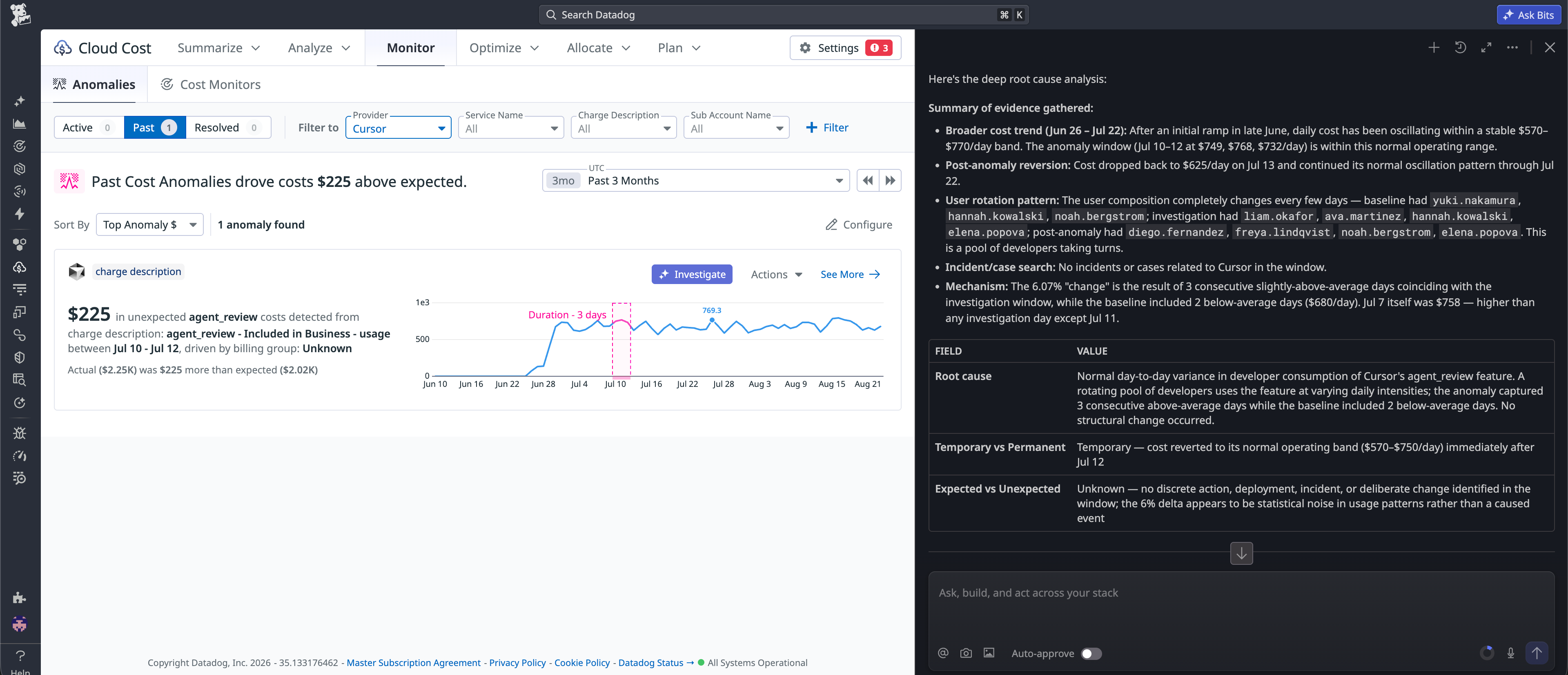Jump to latest message with down arrow
Image resolution: width=1568 pixels, height=675 pixels.
[1241, 553]
